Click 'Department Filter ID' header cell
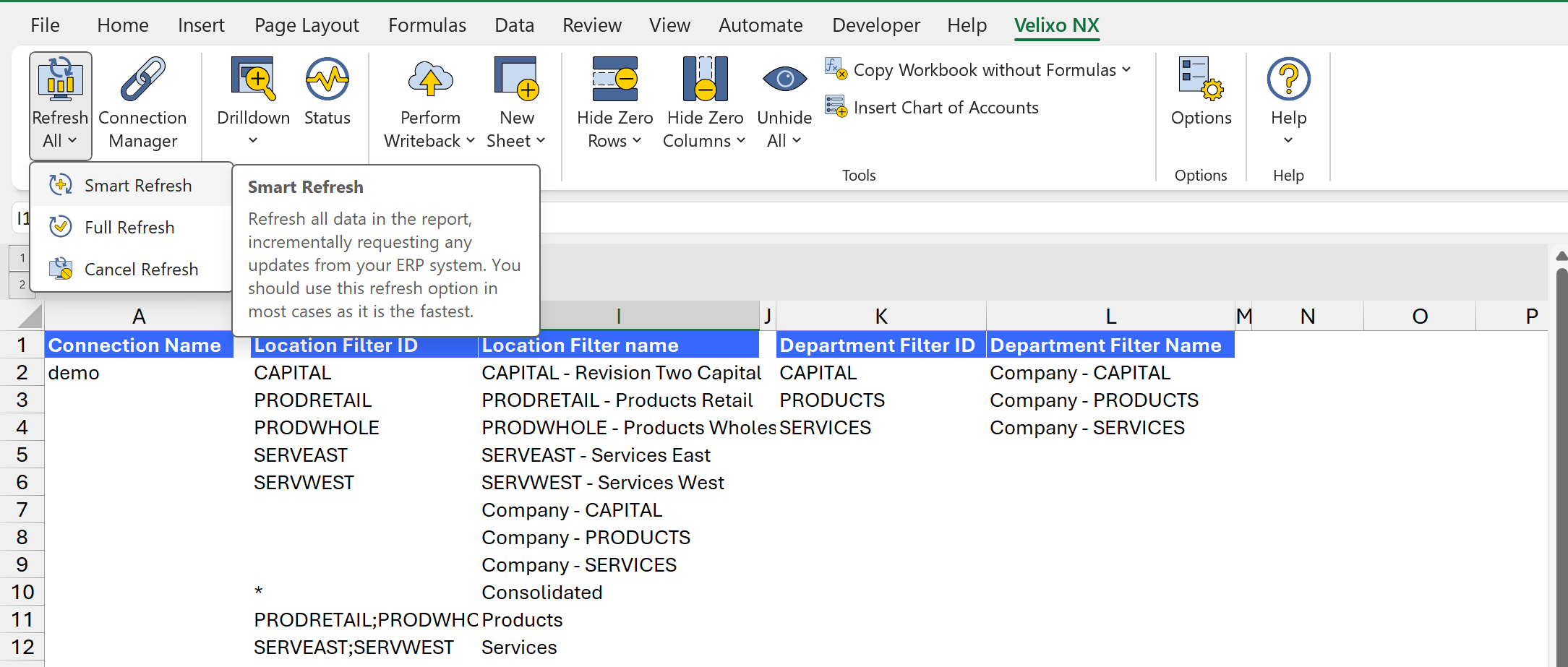 881,345
